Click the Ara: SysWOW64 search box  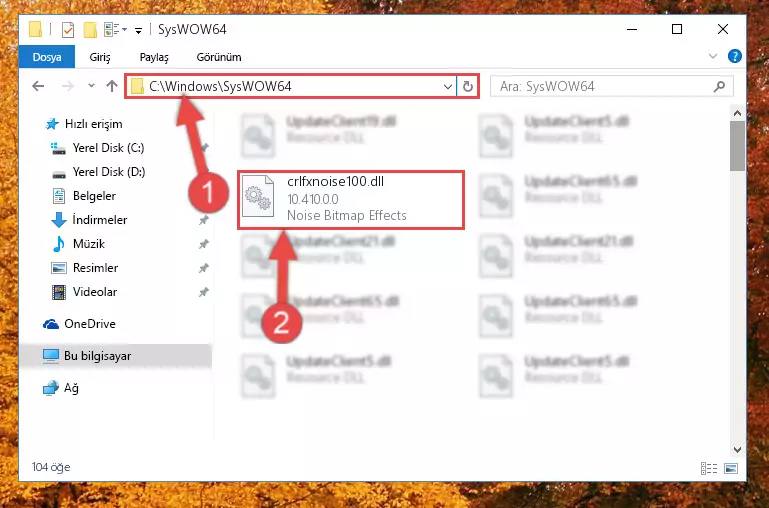[x=612, y=87]
